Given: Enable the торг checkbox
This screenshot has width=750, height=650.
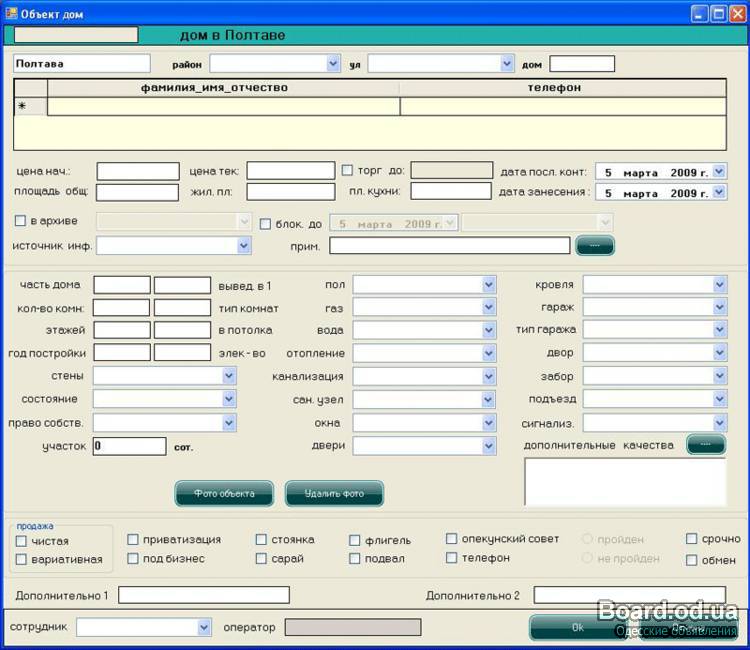Looking at the screenshot, I should point(348,170).
